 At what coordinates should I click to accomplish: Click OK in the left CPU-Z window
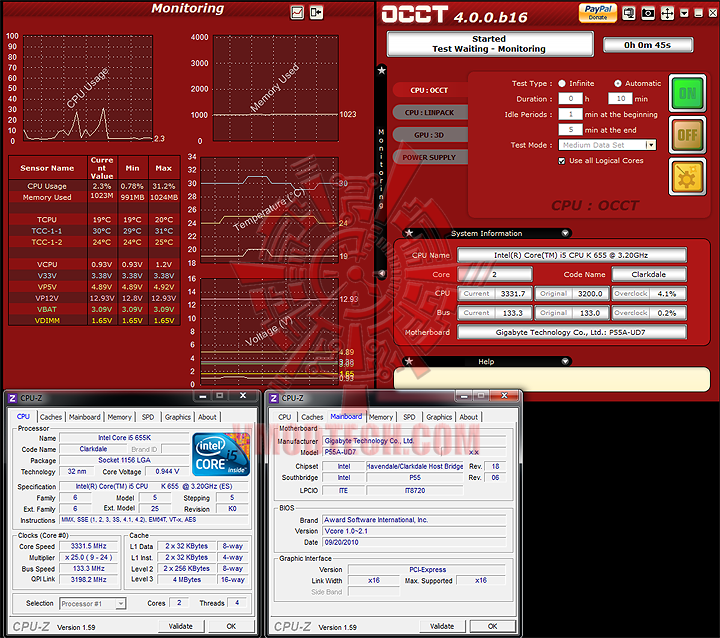[231, 626]
